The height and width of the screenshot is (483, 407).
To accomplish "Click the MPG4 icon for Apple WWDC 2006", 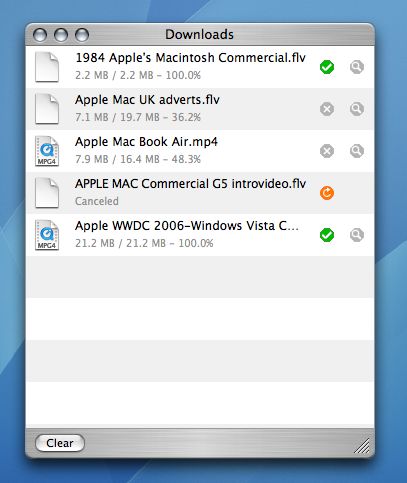I will pyautogui.click(x=47, y=235).
